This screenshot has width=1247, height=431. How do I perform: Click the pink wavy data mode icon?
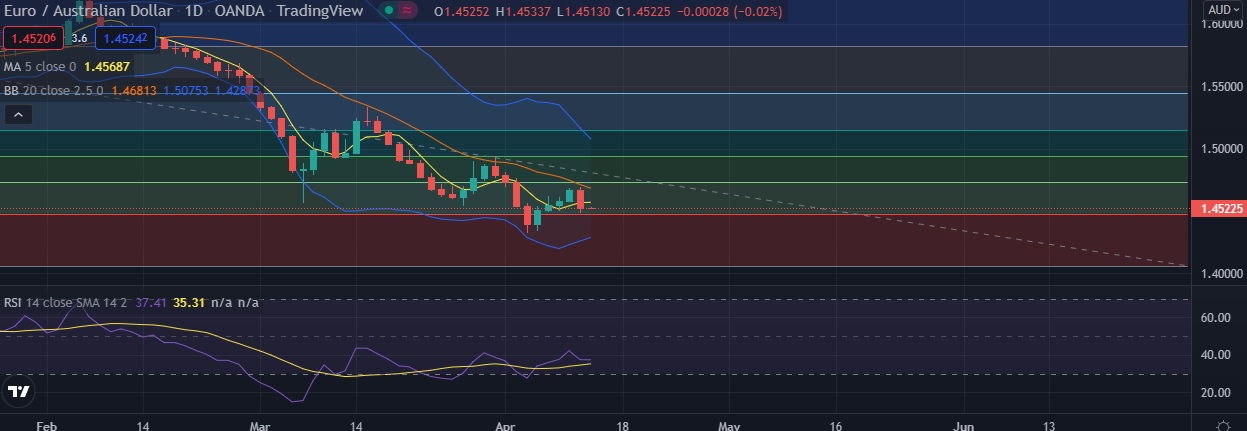pos(405,11)
